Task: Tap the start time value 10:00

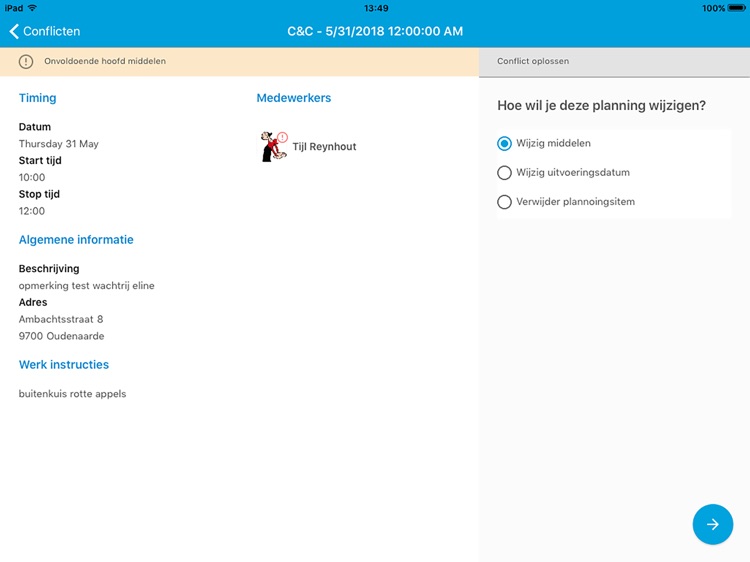Action: pyautogui.click(x=32, y=177)
